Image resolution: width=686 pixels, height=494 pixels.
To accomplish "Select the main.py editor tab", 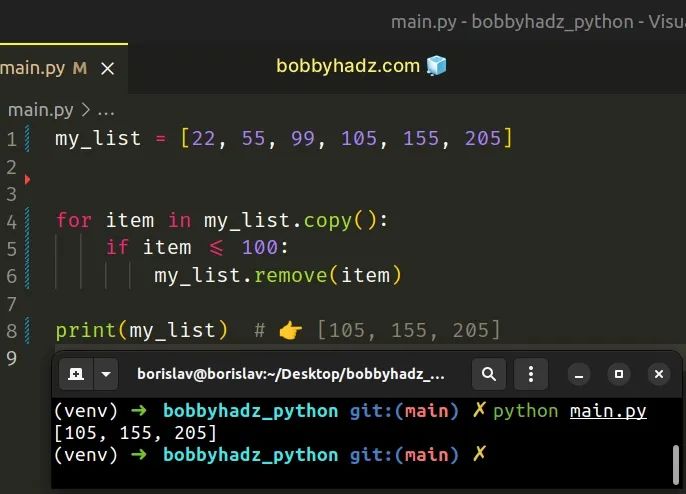I will pos(64,68).
